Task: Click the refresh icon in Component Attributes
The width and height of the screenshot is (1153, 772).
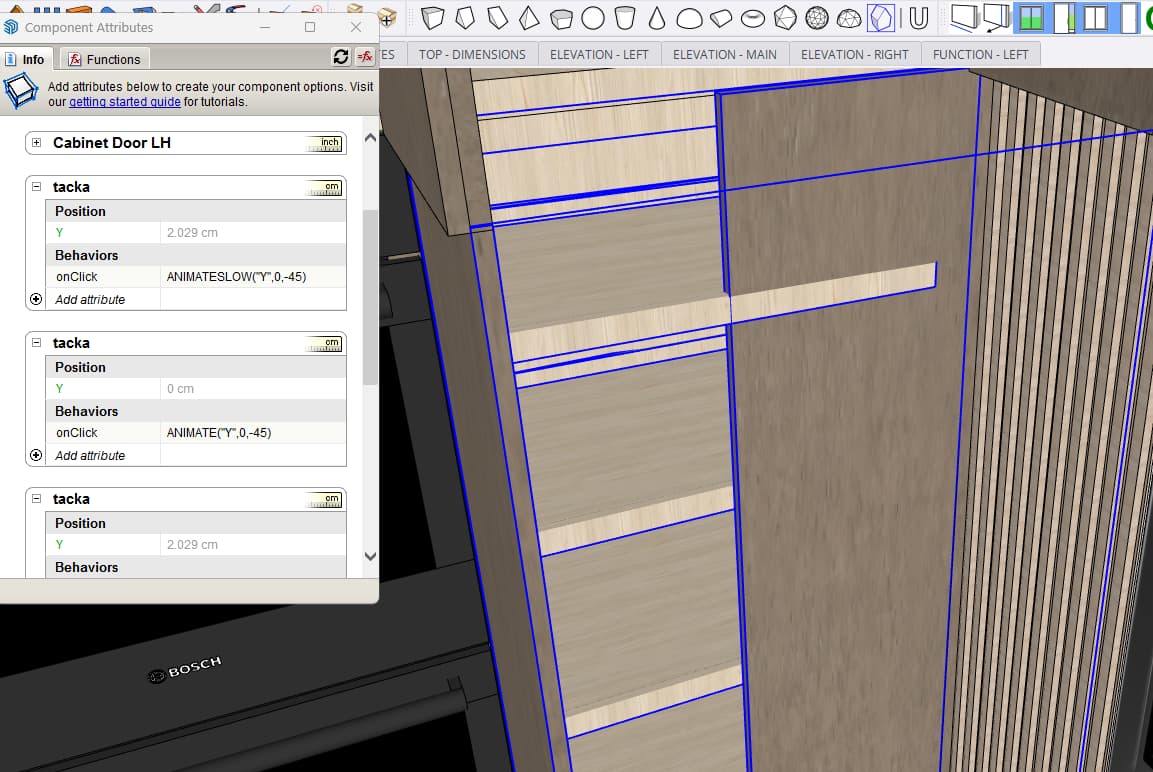Action: coord(340,58)
